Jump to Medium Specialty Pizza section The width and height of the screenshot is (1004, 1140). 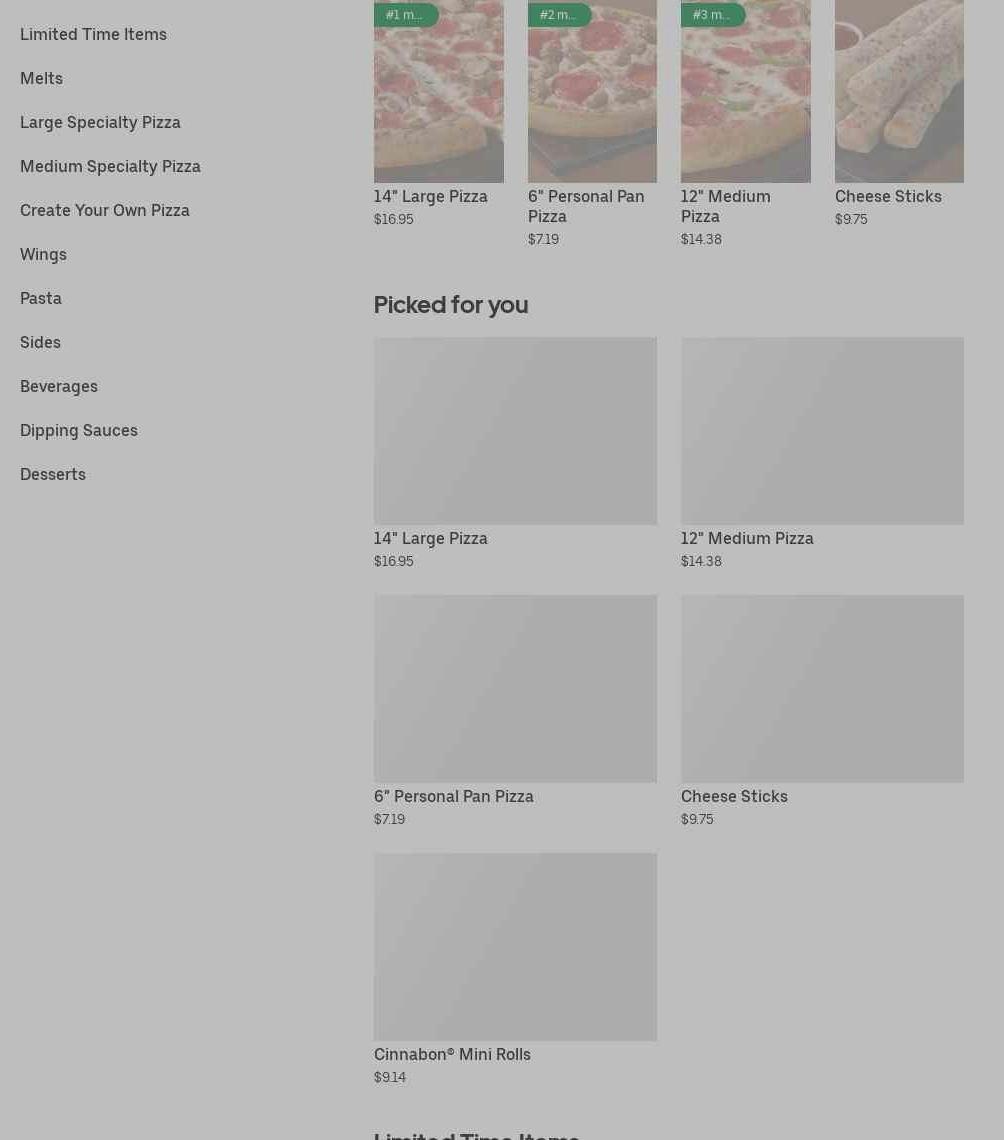[110, 166]
